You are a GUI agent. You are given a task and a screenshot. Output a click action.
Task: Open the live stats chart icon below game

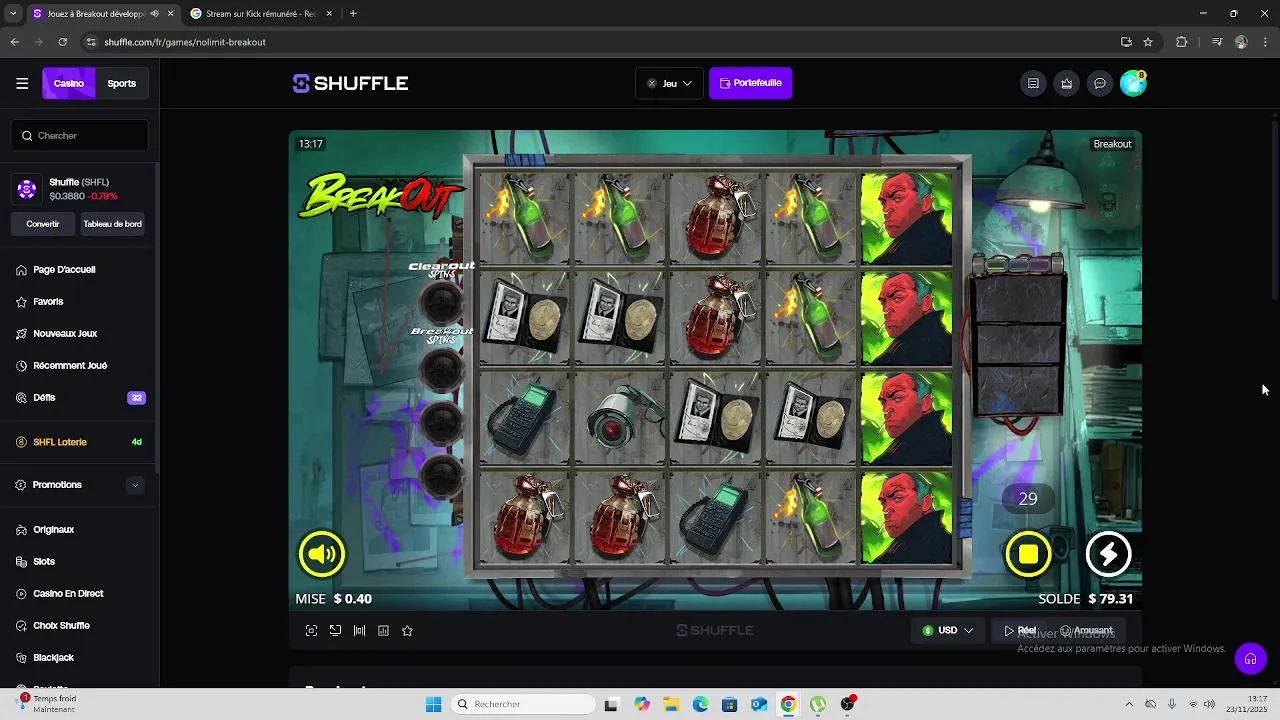(383, 631)
